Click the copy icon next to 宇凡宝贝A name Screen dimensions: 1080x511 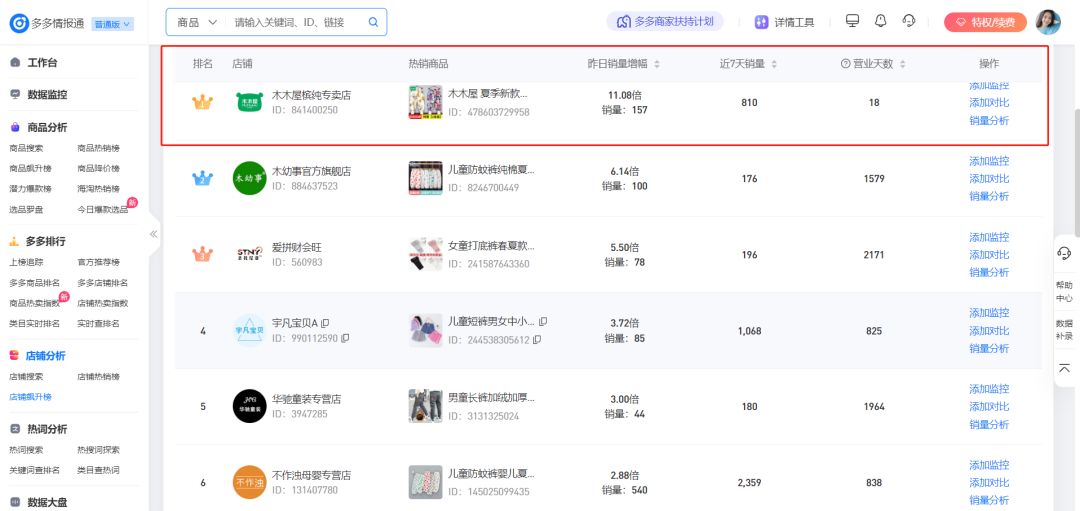[x=325, y=322]
